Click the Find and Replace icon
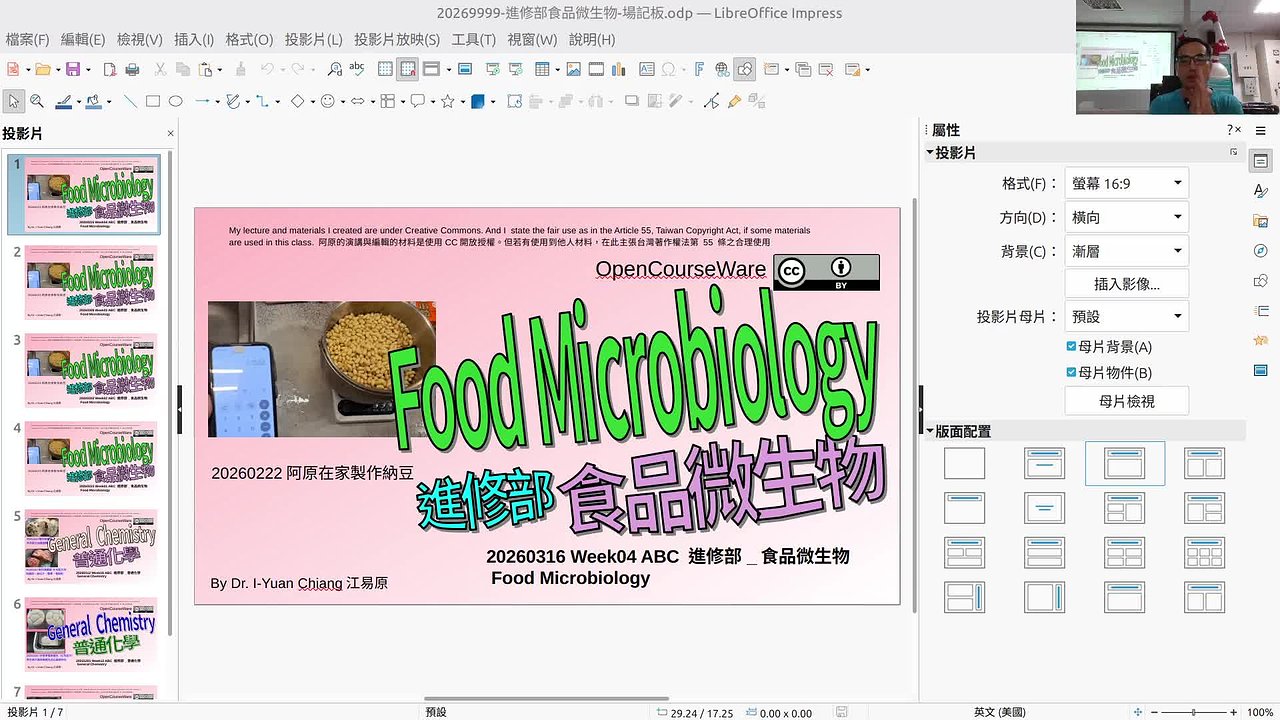 point(335,70)
